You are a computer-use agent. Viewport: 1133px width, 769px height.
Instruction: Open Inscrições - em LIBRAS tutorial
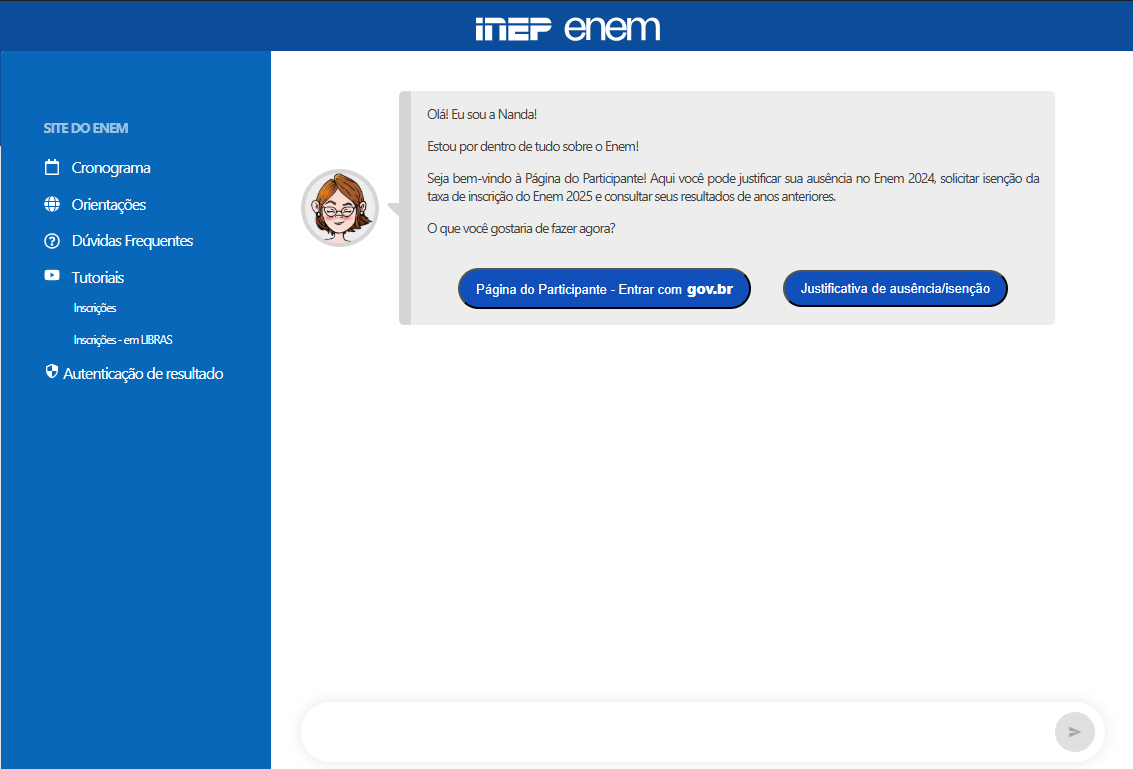tap(123, 340)
